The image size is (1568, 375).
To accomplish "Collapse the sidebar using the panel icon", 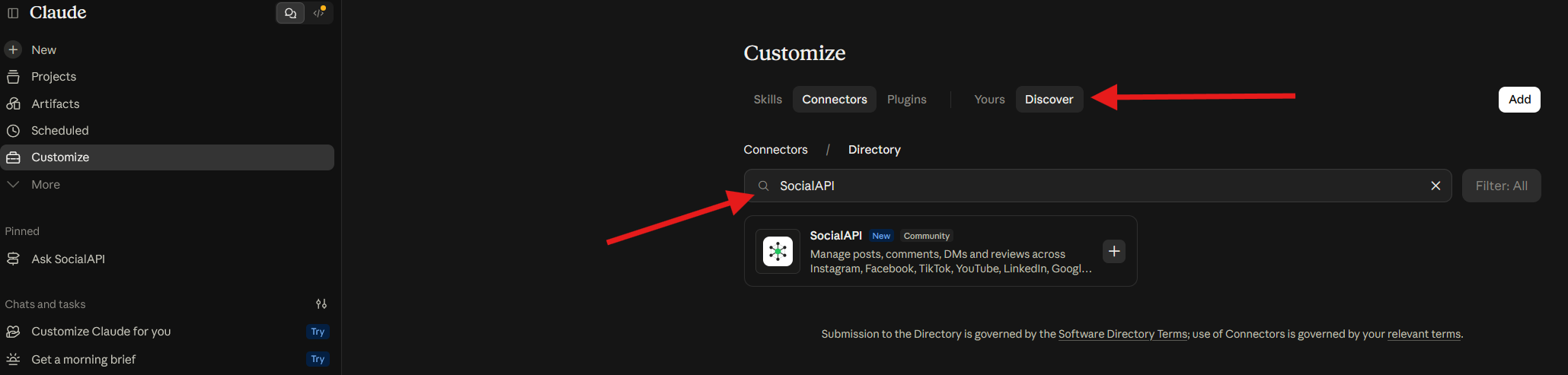I will (x=13, y=13).
